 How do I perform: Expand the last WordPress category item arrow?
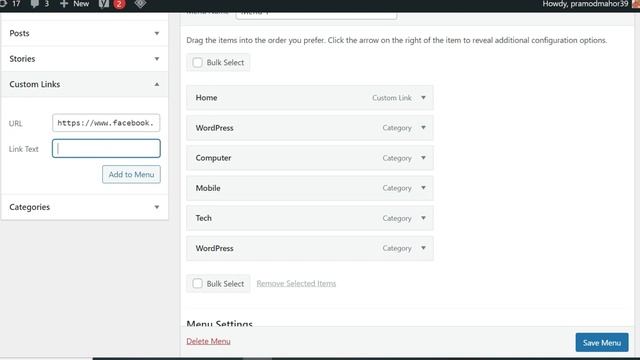click(x=423, y=248)
